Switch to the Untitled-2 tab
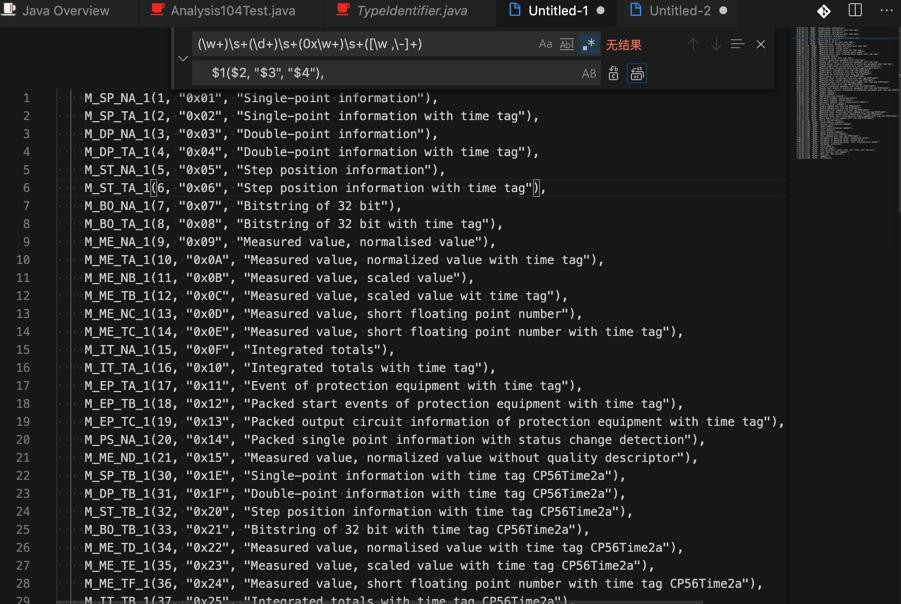Screen dimensions: 901x604 [x=678, y=10]
